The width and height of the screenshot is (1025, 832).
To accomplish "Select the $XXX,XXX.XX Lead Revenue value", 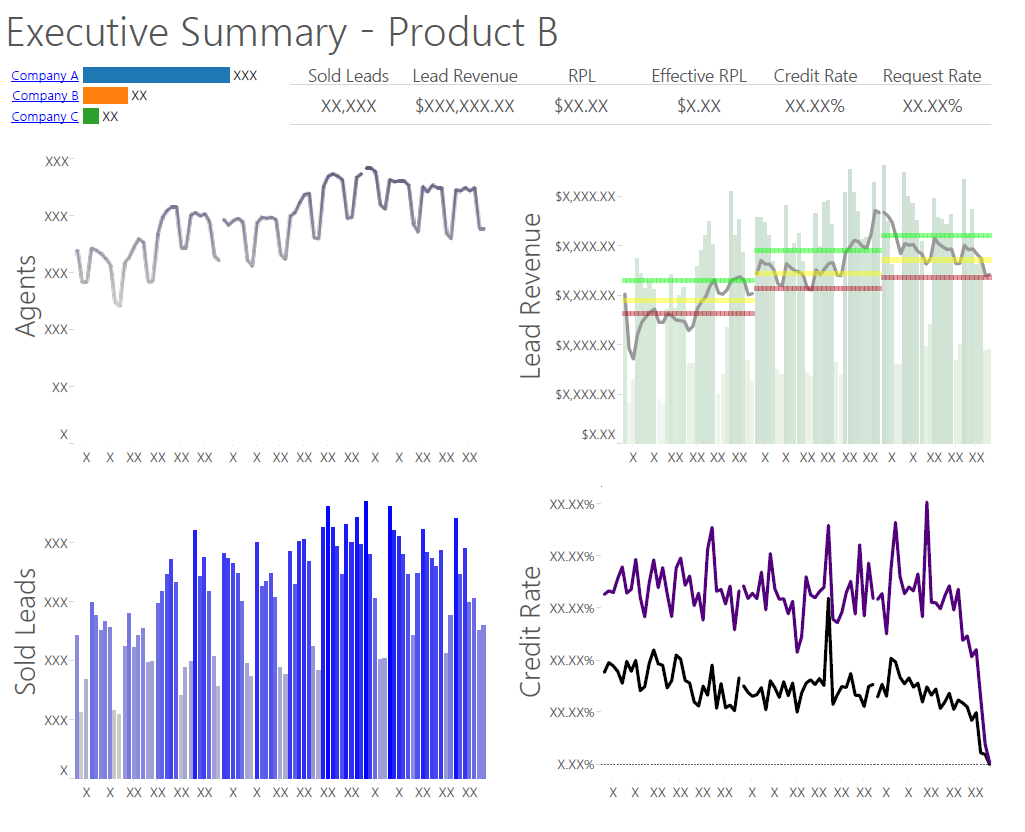I will 465,106.
